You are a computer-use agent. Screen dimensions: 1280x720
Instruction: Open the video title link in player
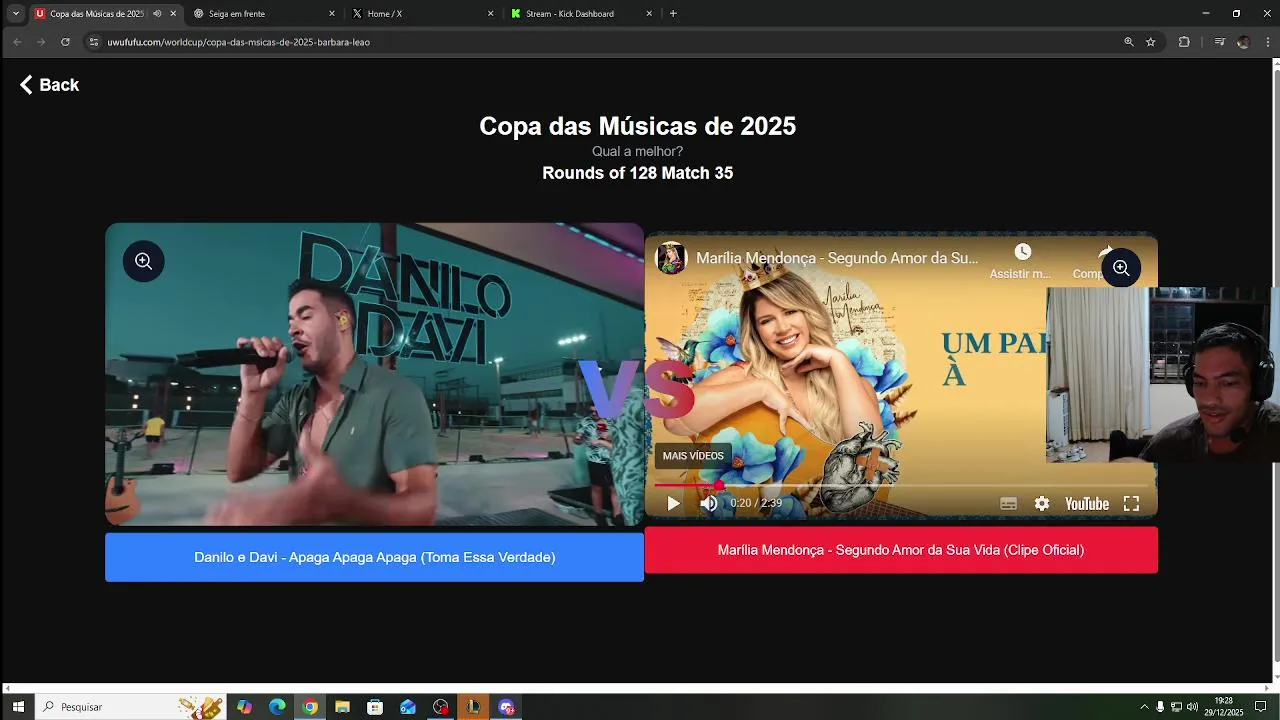point(837,258)
